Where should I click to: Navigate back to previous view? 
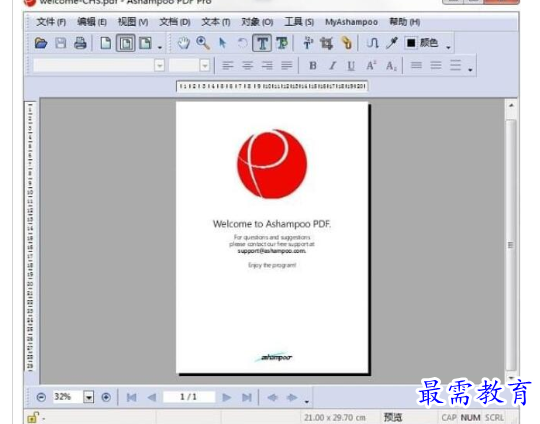272,397
